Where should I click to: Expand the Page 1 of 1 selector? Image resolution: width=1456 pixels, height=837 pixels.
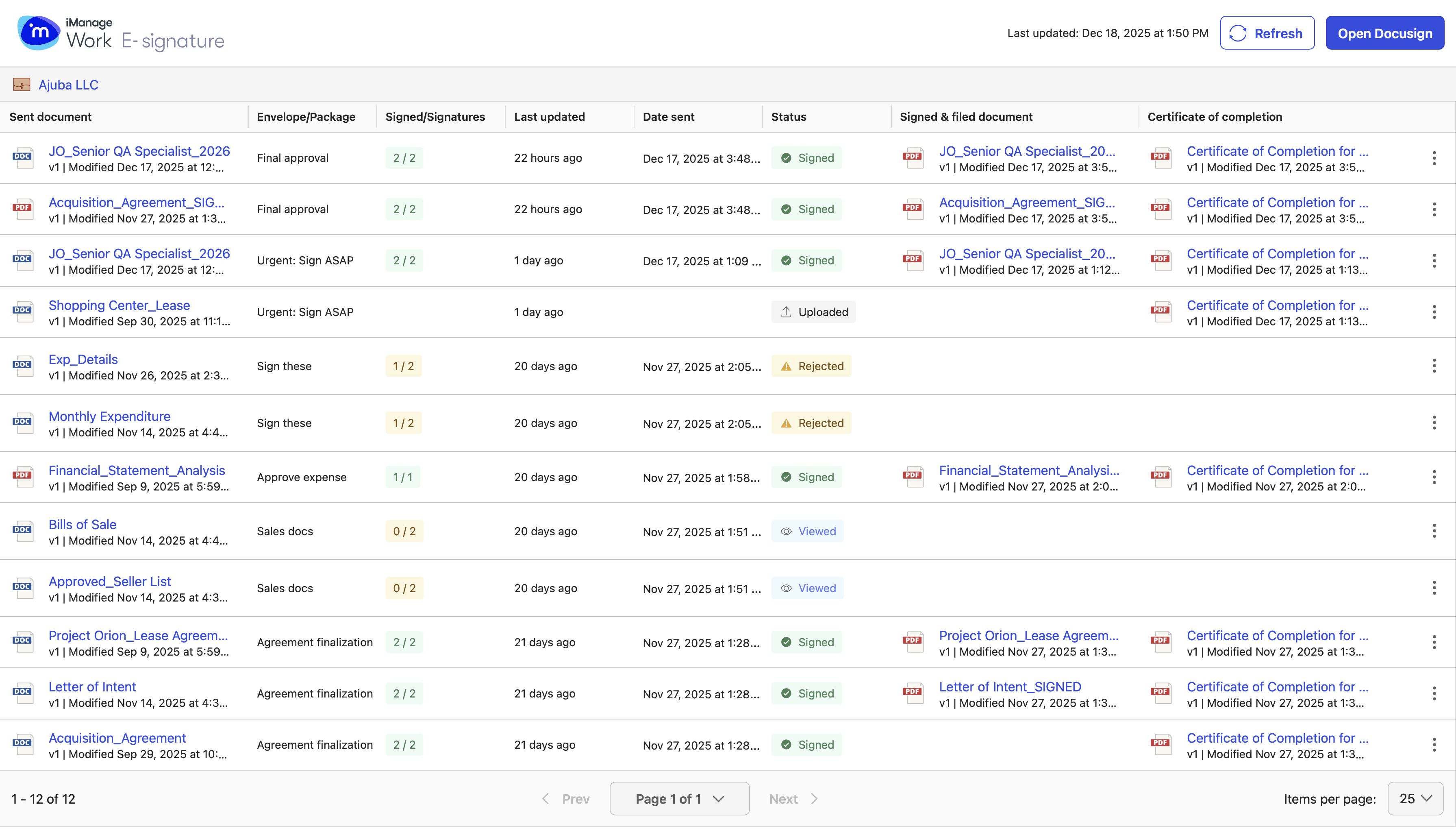680,798
